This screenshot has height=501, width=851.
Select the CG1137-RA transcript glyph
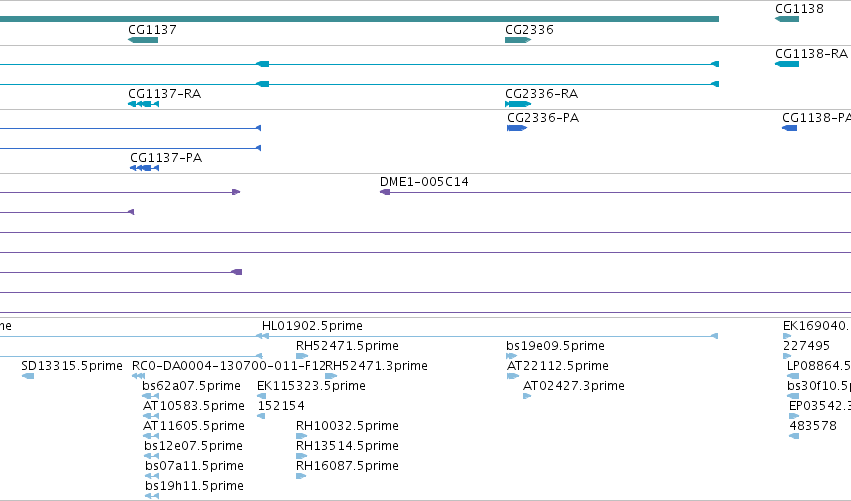point(143,104)
